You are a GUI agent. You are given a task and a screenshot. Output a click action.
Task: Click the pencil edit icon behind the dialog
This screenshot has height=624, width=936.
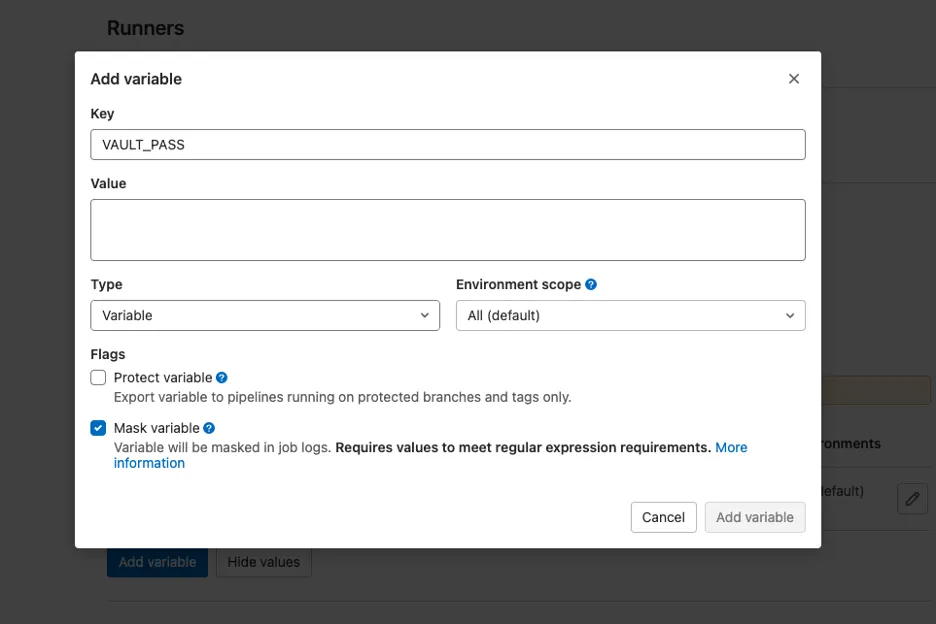point(912,498)
